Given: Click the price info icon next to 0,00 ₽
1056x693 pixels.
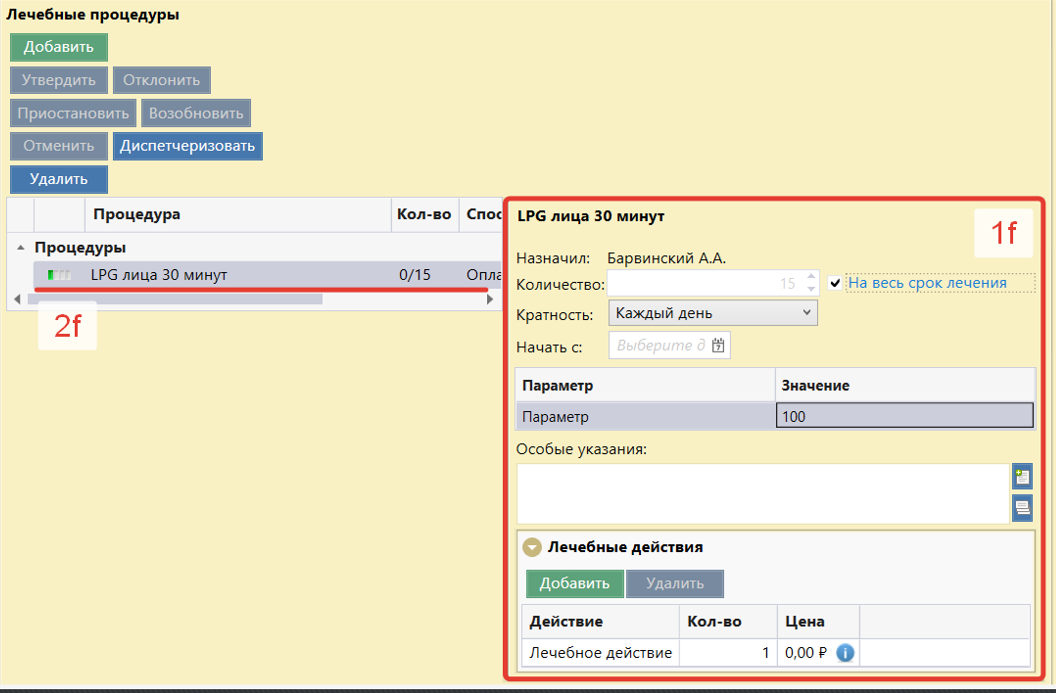Looking at the screenshot, I should pyautogui.click(x=845, y=654).
